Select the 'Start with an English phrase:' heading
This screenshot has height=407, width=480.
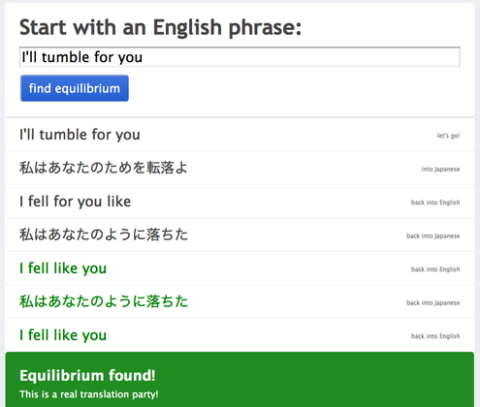tap(160, 27)
